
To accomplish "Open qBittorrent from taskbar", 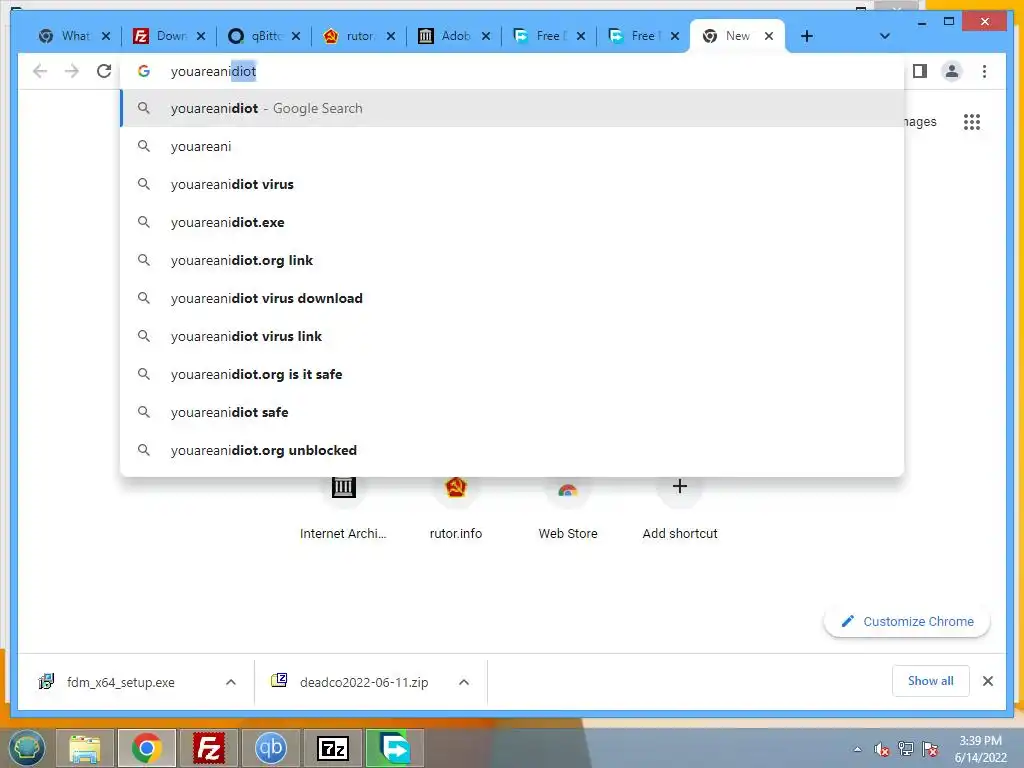I will coord(270,748).
